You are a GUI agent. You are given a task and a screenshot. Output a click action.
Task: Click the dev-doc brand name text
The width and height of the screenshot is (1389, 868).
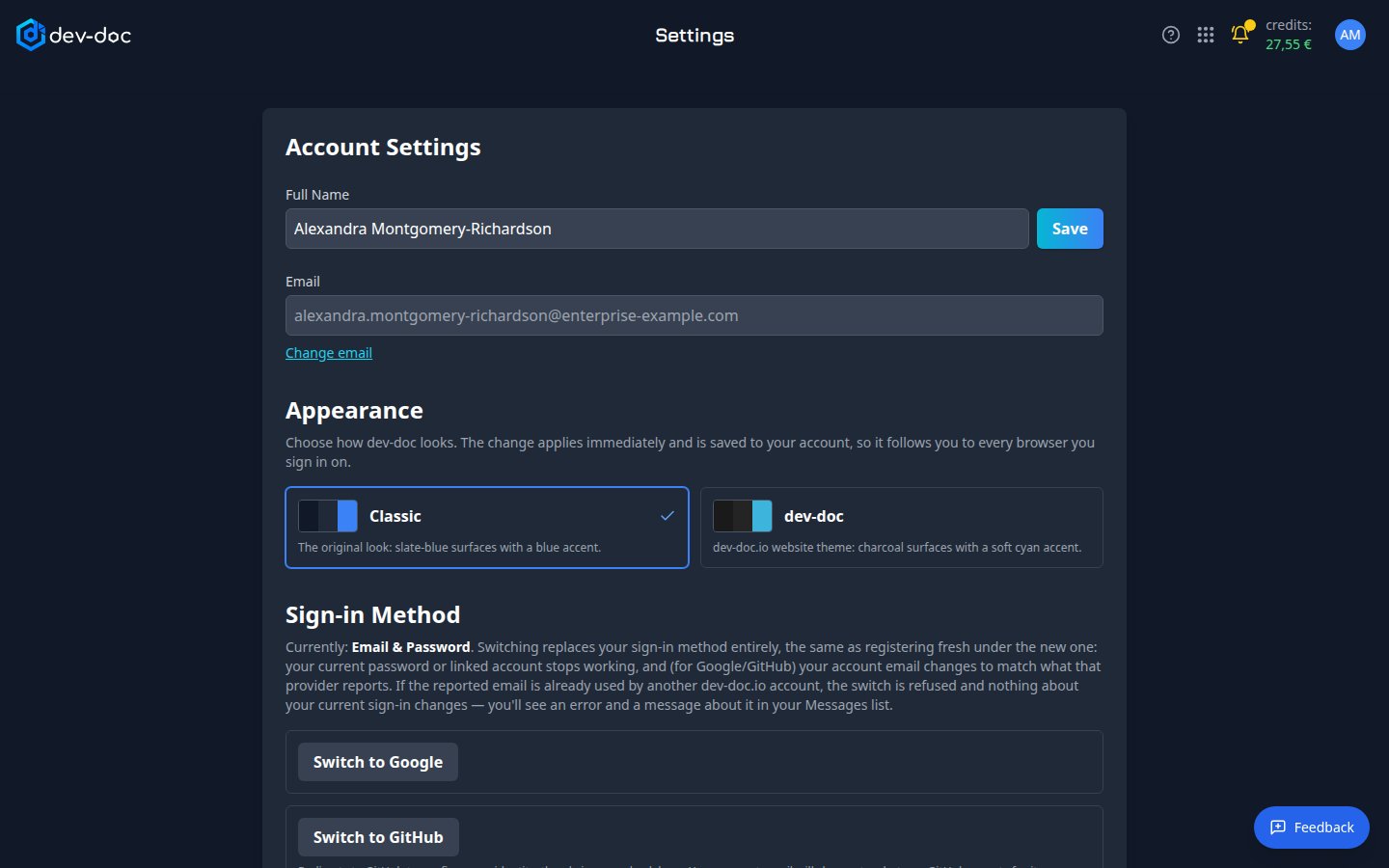pos(90,35)
